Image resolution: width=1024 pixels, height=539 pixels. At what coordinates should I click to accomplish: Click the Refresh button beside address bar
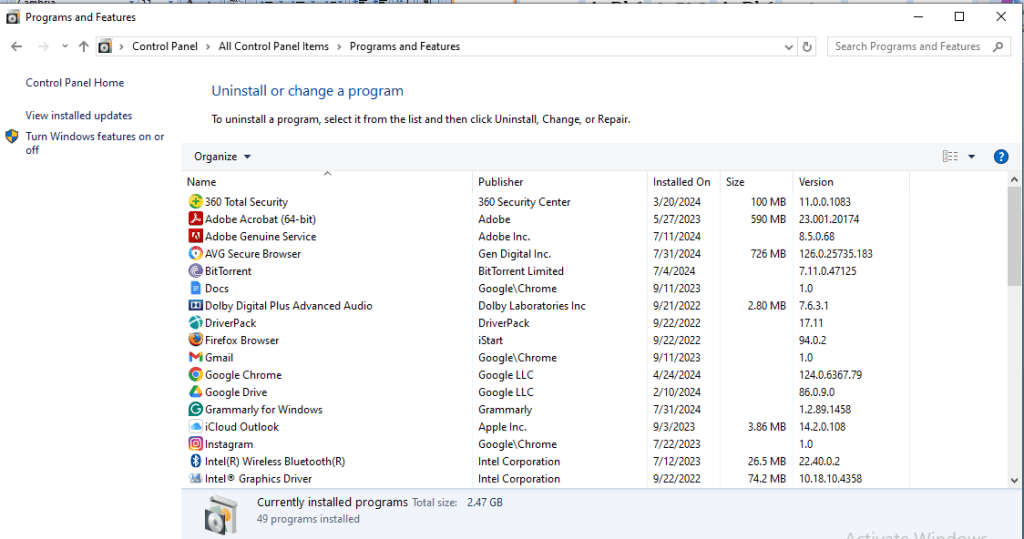pos(808,46)
